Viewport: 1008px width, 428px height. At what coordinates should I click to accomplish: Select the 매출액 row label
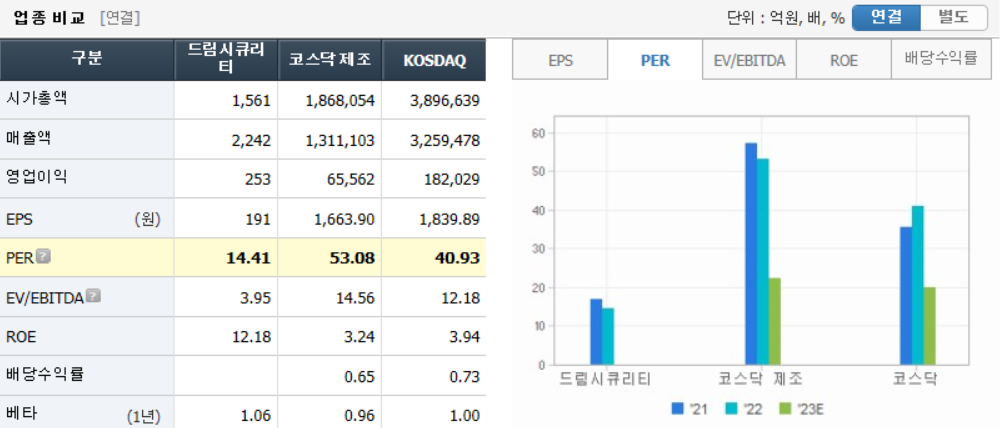[x=28, y=138]
